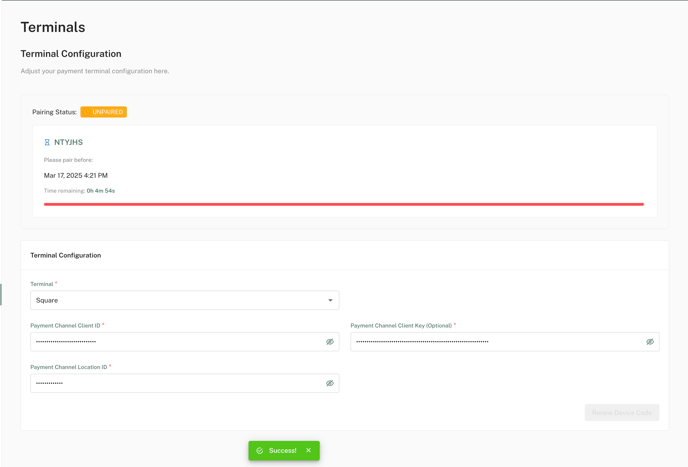Select the NTYJHS pairing code text
688x467 pixels.
pyautogui.click(x=69, y=143)
